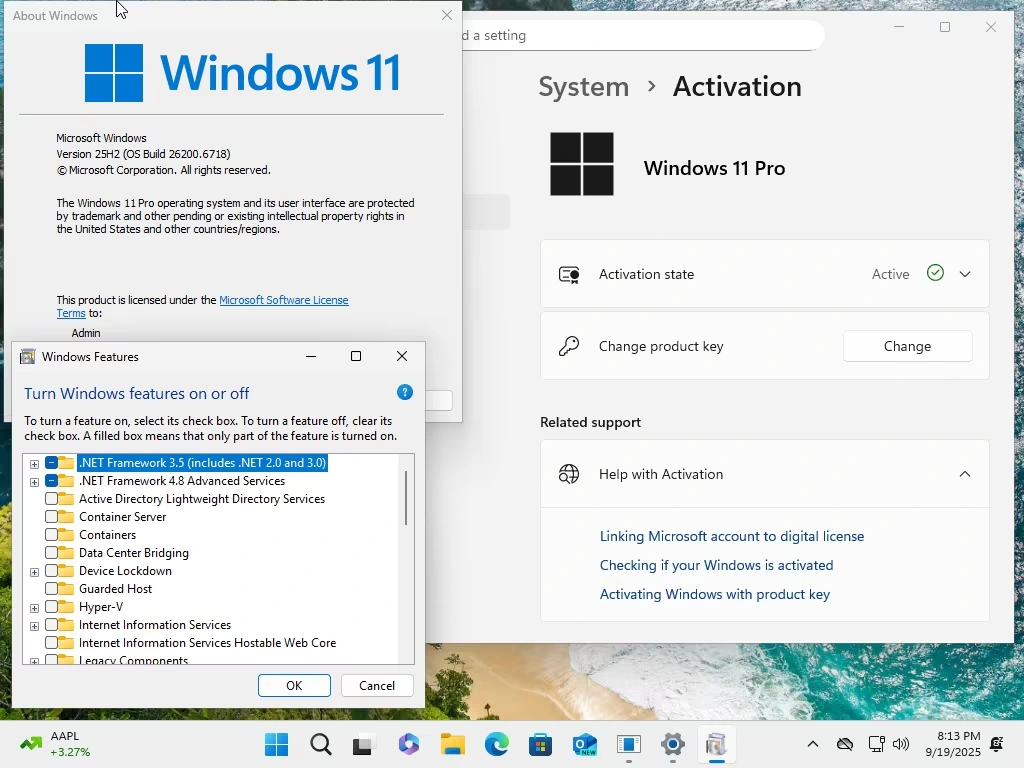Screen dimensions: 1024x768
Task: Click the help icon in Windows Features
Action: pyautogui.click(x=405, y=392)
